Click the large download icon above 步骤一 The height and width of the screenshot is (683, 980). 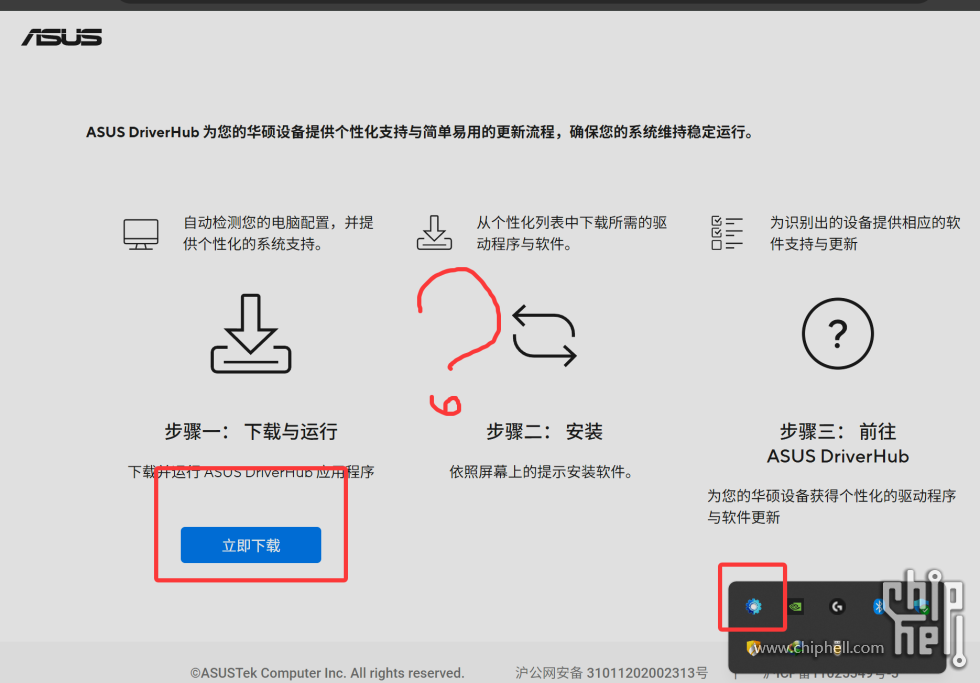[251, 334]
